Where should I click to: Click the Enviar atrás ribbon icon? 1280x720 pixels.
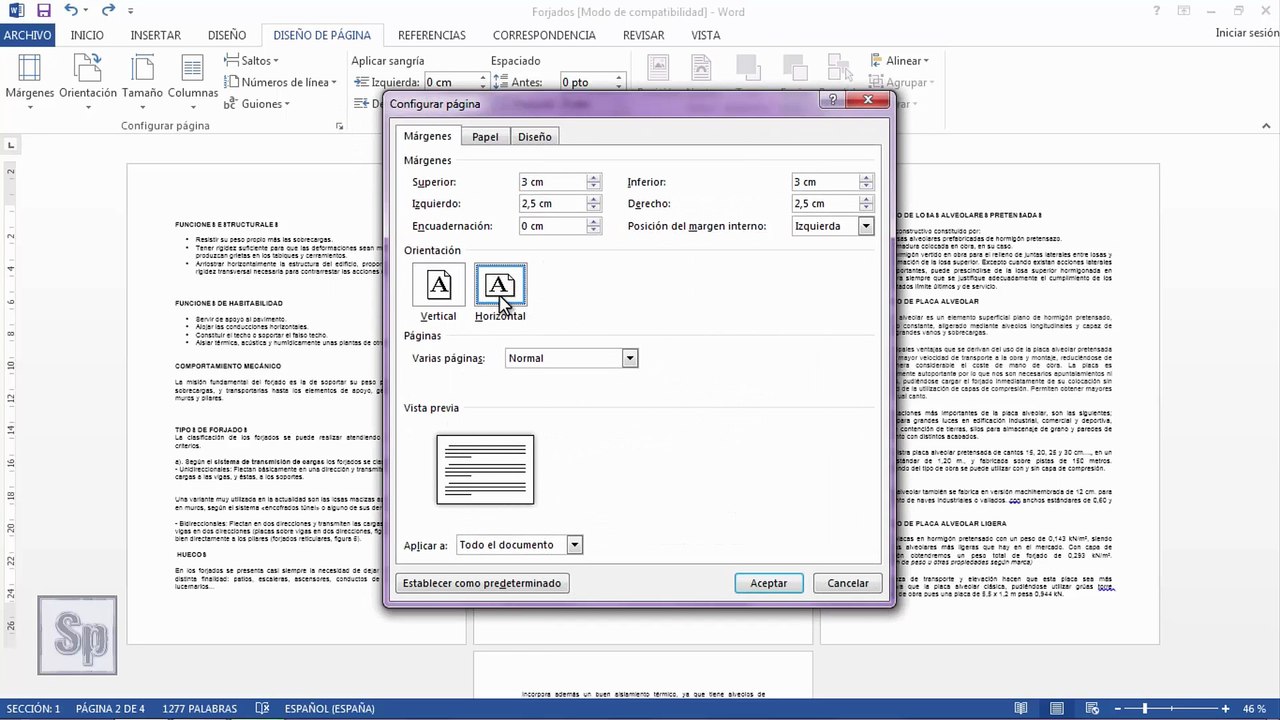pyautogui.click(x=796, y=68)
